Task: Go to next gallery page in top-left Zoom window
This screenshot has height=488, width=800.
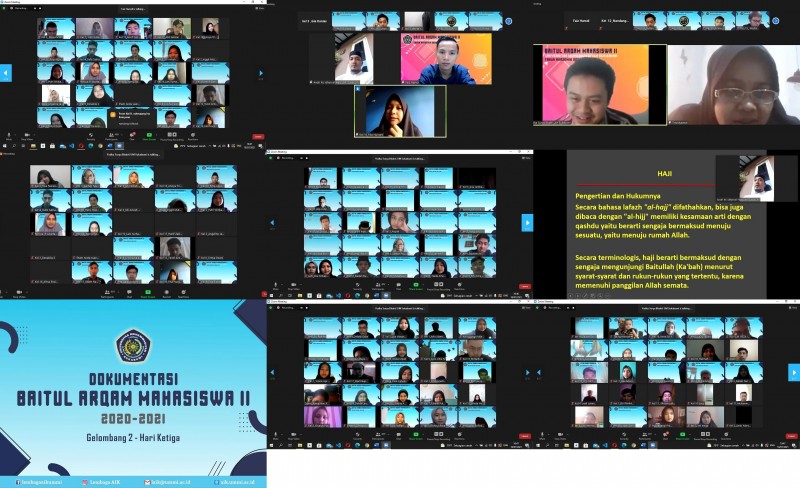Action: click(262, 73)
